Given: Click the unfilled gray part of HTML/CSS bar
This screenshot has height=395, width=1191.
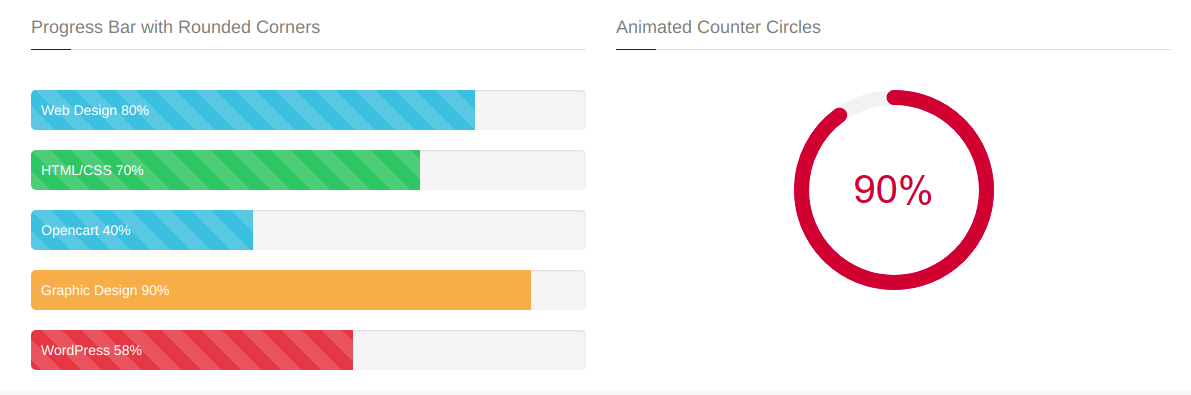Looking at the screenshot, I should click(503, 170).
